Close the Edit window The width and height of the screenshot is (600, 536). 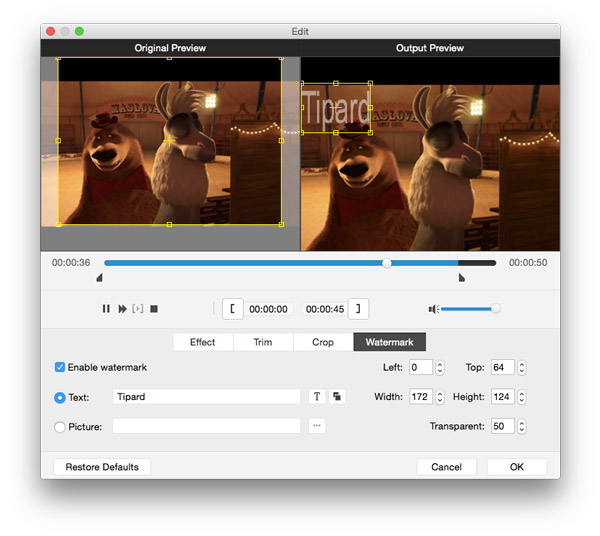pos(51,31)
